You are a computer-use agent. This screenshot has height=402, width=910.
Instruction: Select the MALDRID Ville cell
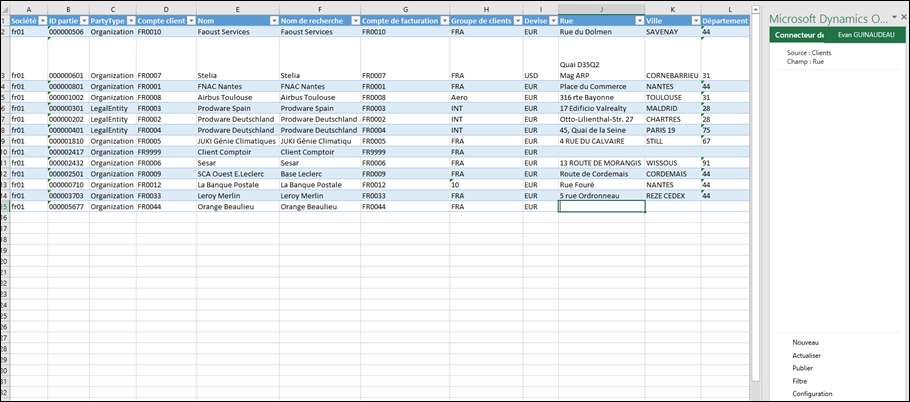673,108
